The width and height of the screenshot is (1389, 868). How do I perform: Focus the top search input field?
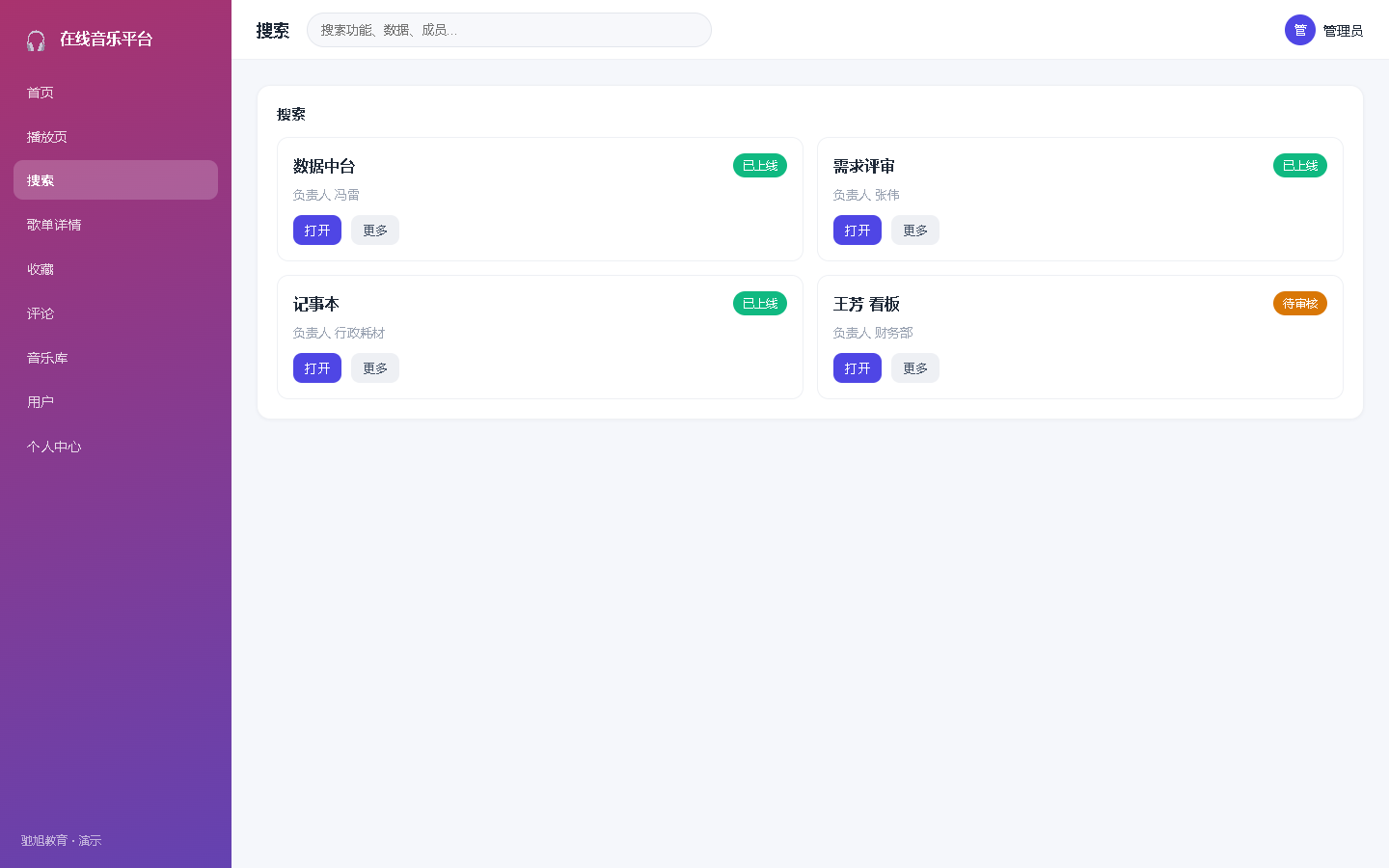[x=509, y=30]
